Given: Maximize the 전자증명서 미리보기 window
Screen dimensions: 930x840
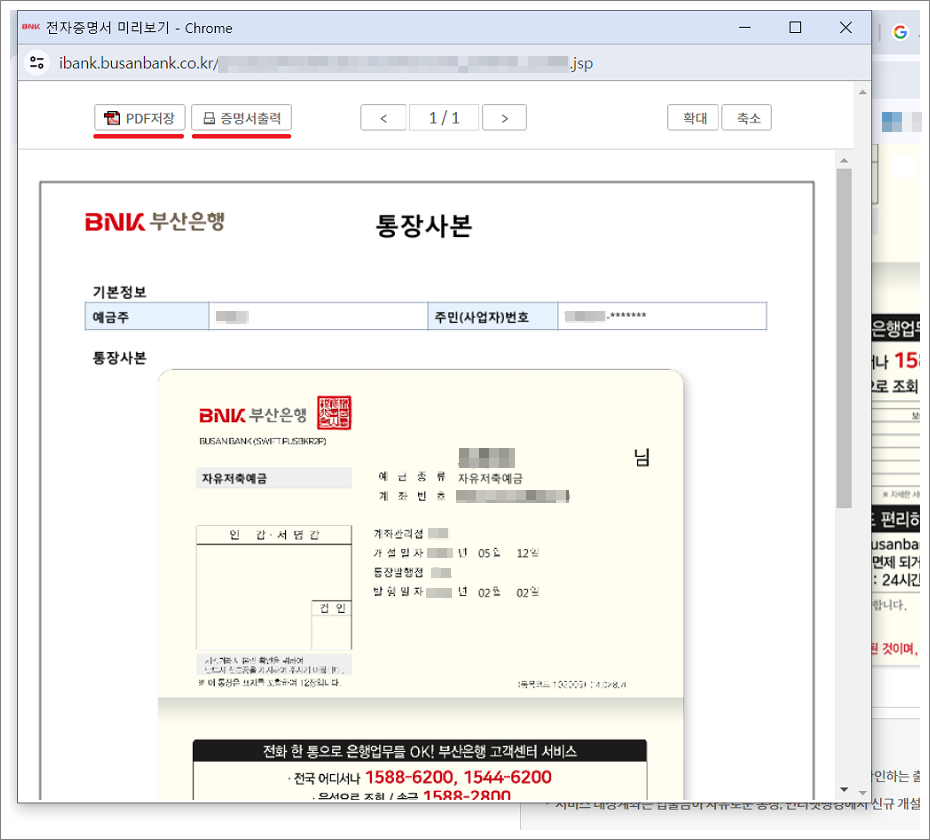Looking at the screenshot, I should (795, 27).
